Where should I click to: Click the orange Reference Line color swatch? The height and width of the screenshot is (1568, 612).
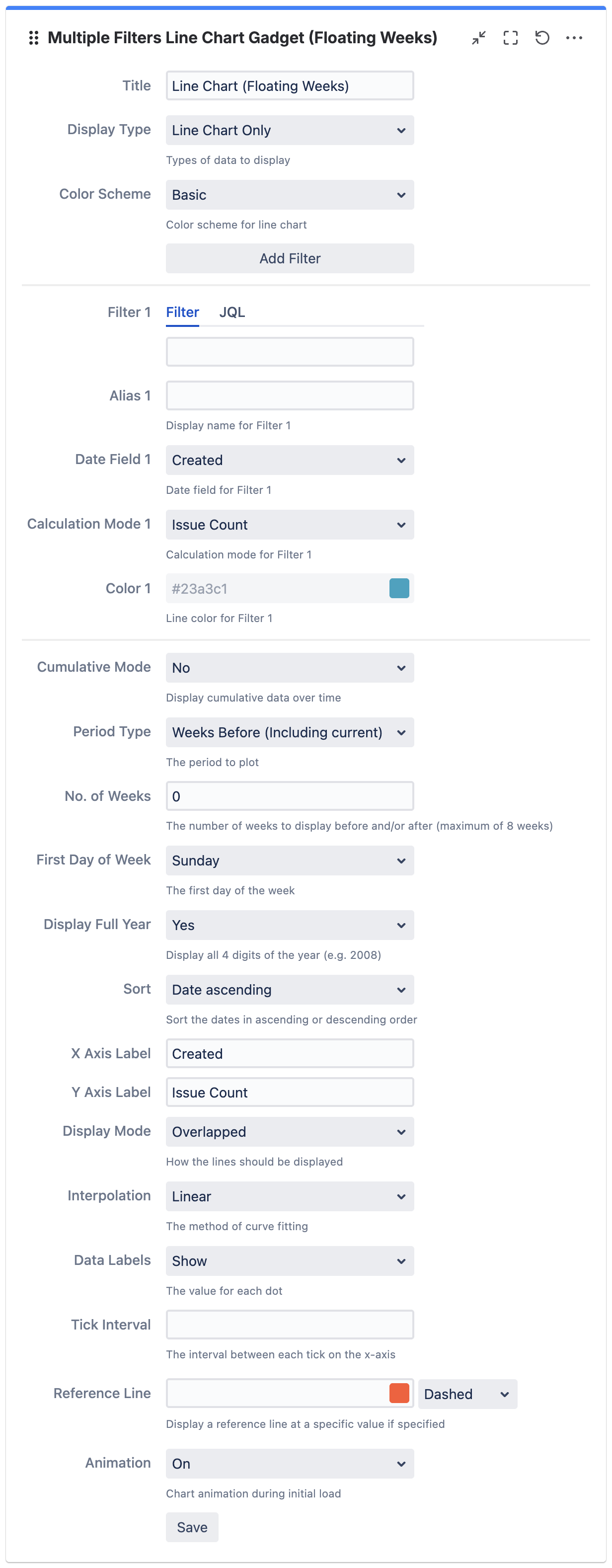(399, 1393)
